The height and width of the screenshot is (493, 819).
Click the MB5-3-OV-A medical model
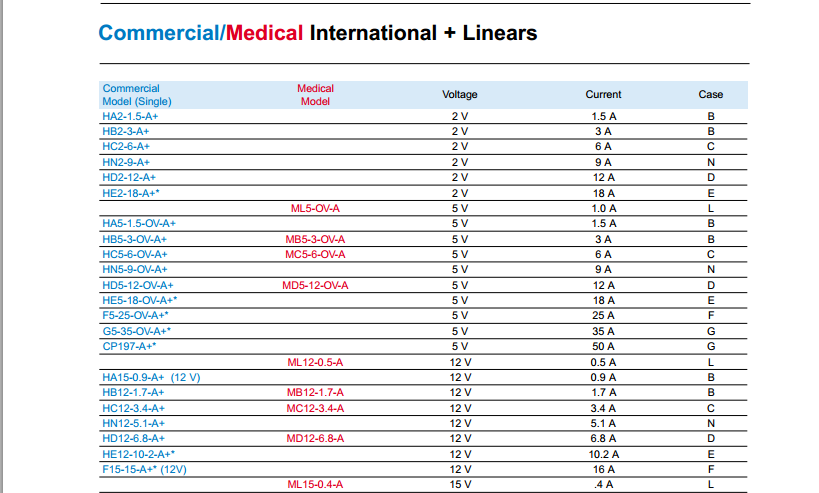point(315,239)
